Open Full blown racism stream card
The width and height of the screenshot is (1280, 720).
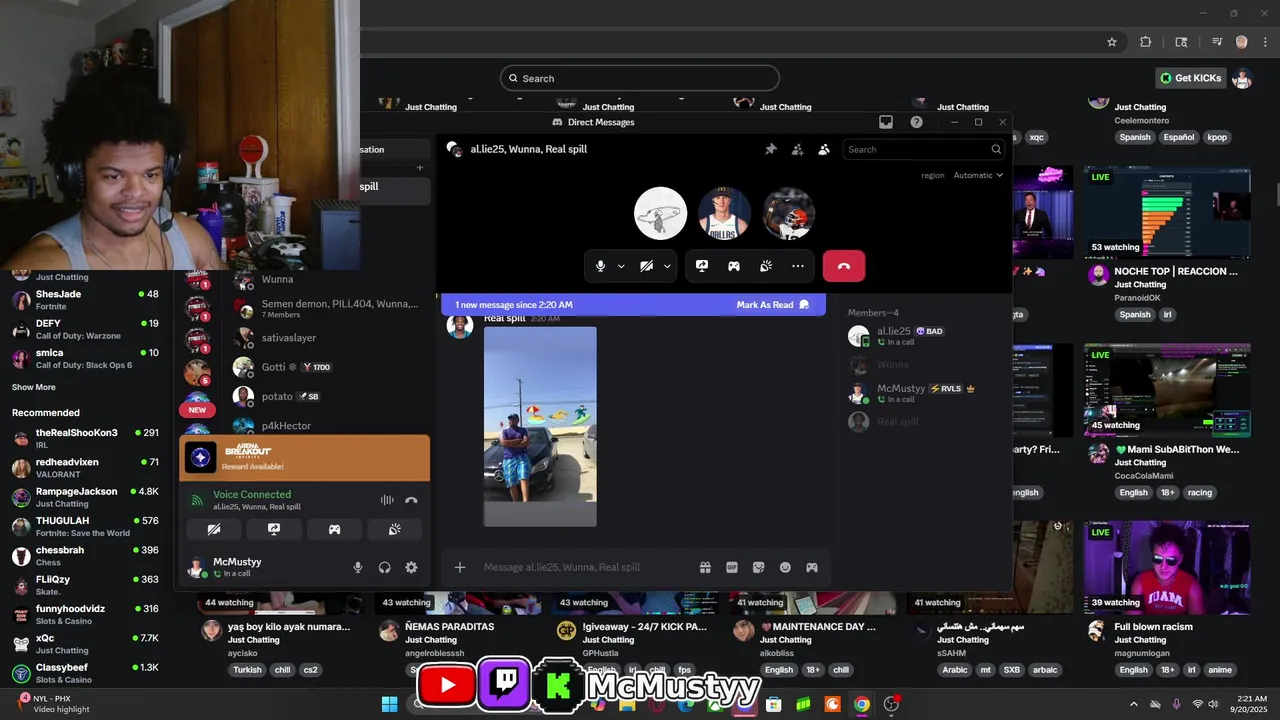click(x=1167, y=566)
